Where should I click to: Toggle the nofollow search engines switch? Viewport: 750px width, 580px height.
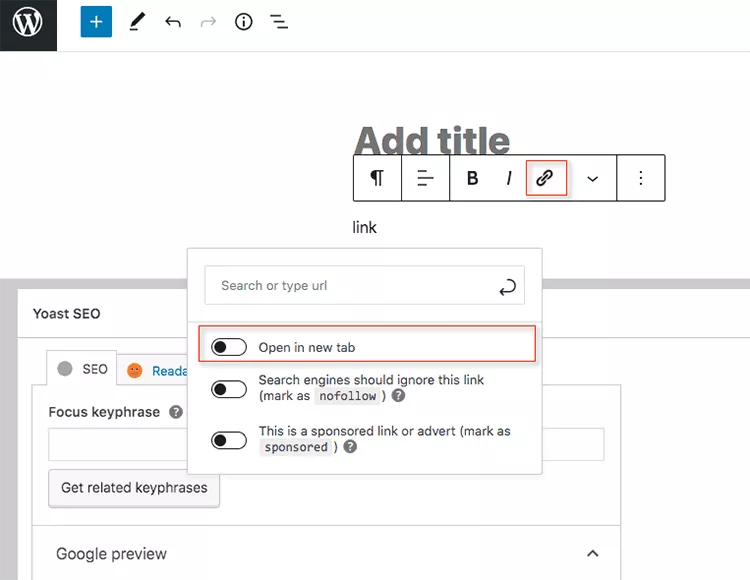229,389
